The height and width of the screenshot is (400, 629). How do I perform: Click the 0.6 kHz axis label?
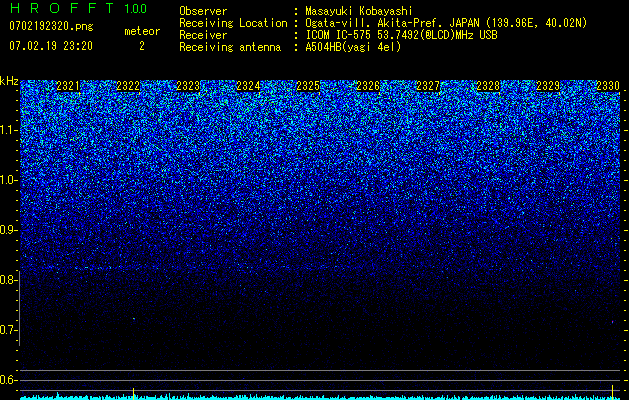tap(8, 380)
